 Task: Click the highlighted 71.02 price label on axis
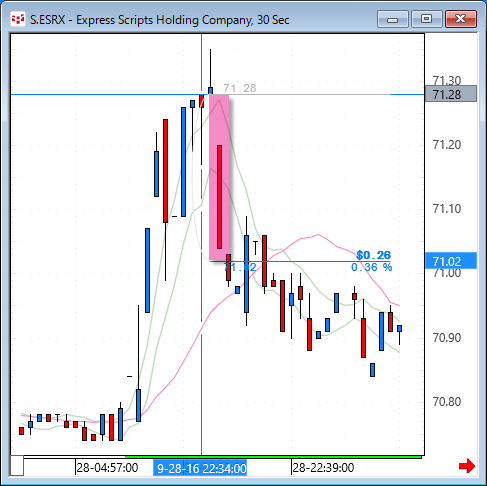[x=451, y=261]
